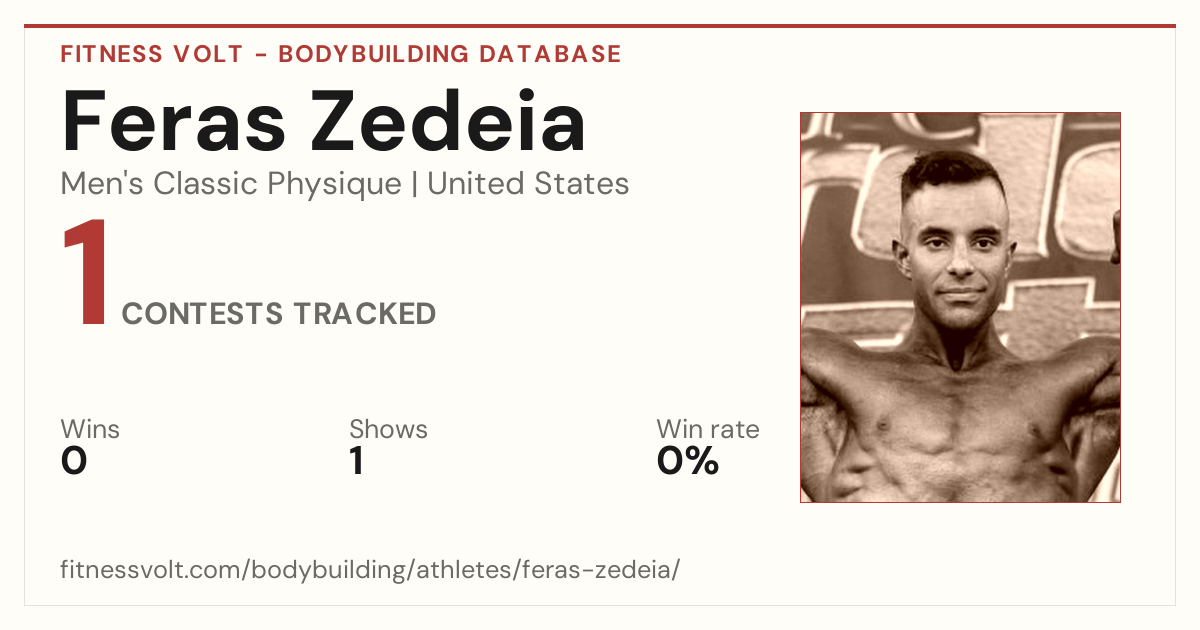
Task: Click the FITNESS VOLT header text
Action: [152, 54]
